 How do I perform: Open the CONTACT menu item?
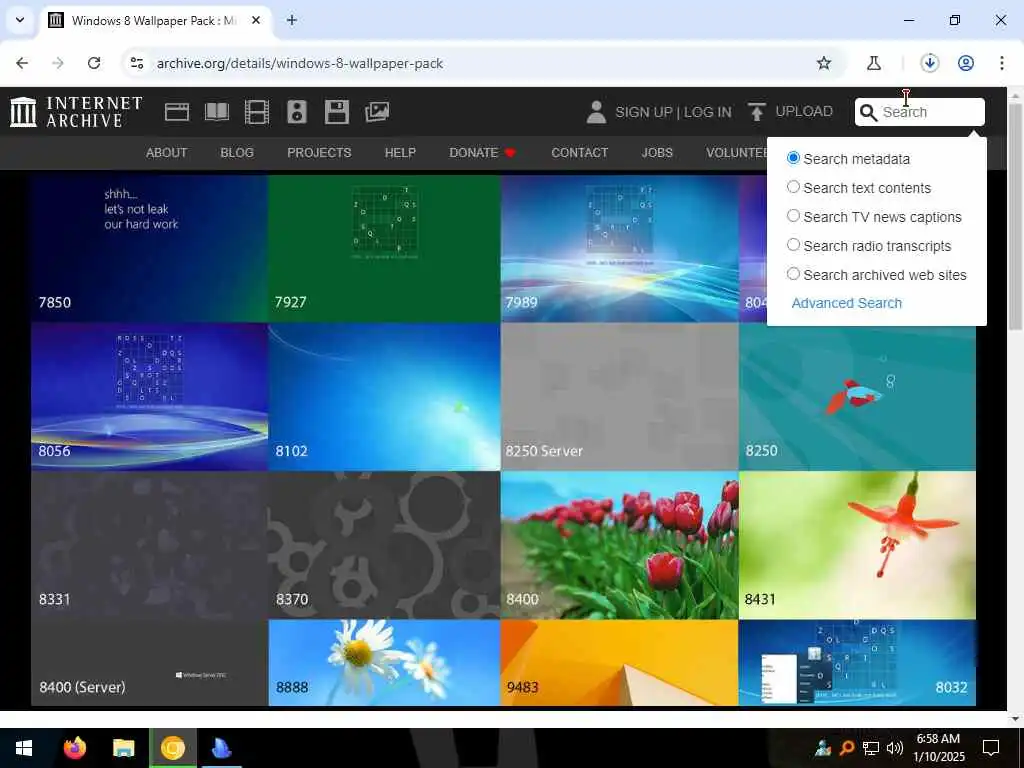click(x=579, y=153)
